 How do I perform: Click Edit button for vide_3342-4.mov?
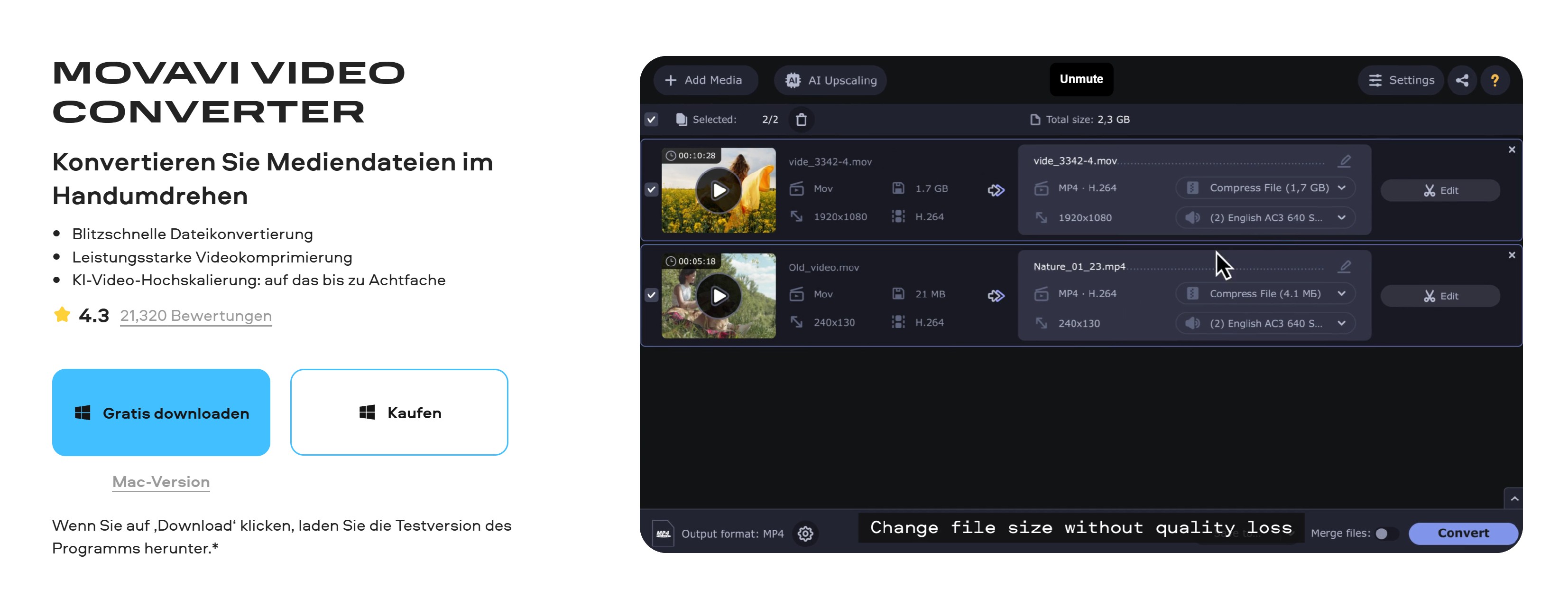(x=1440, y=191)
